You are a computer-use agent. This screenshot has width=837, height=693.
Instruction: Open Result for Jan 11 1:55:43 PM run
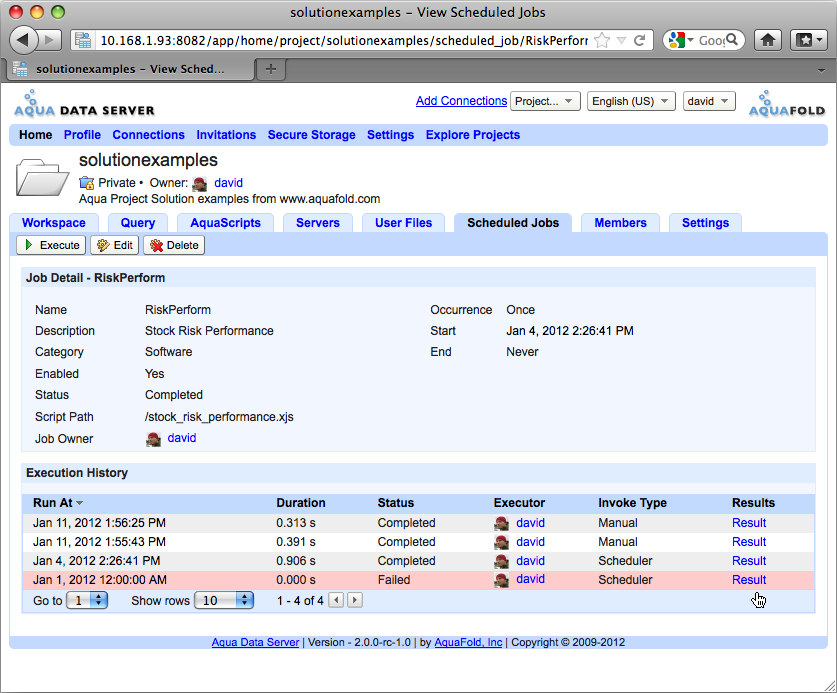point(749,542)
